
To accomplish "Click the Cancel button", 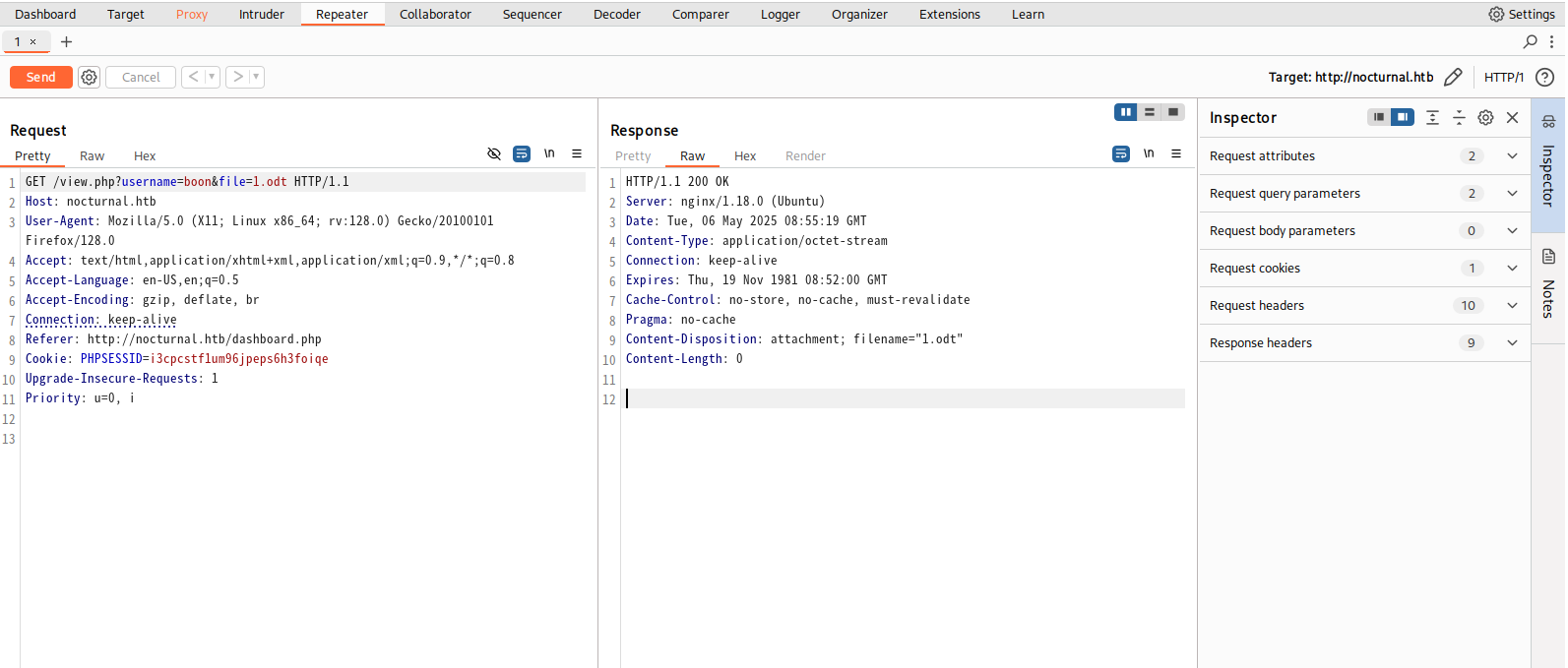I will [141, 77].
